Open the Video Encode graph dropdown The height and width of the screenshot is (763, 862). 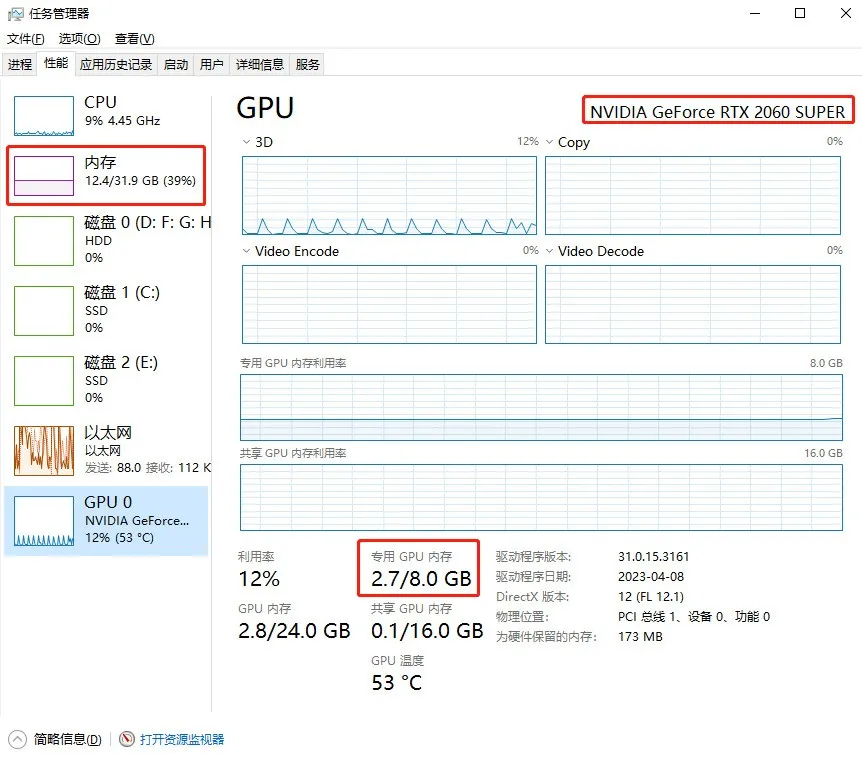click(x=247, y=251)
